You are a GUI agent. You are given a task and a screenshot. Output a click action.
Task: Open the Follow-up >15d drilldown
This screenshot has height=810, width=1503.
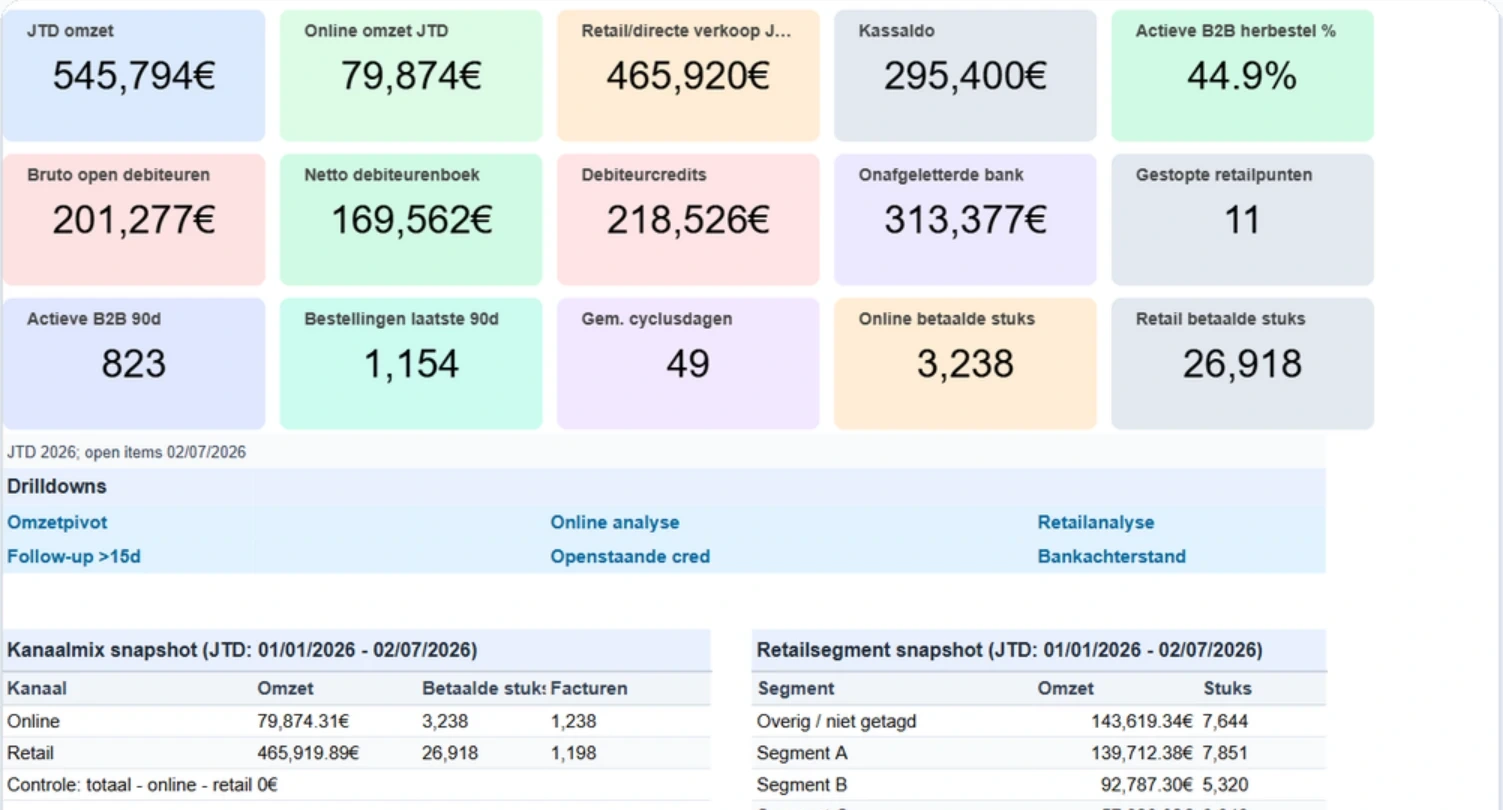(74, 556)
